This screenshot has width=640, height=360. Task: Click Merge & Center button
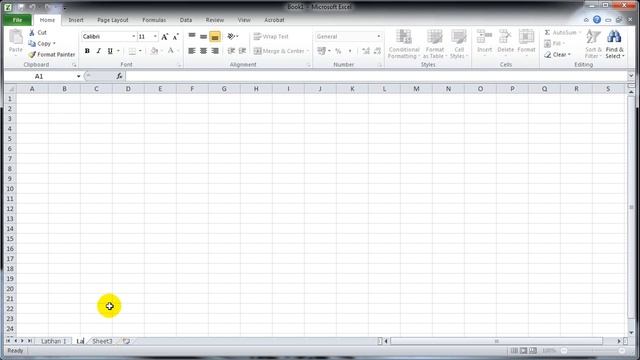(x=279, y=51)
